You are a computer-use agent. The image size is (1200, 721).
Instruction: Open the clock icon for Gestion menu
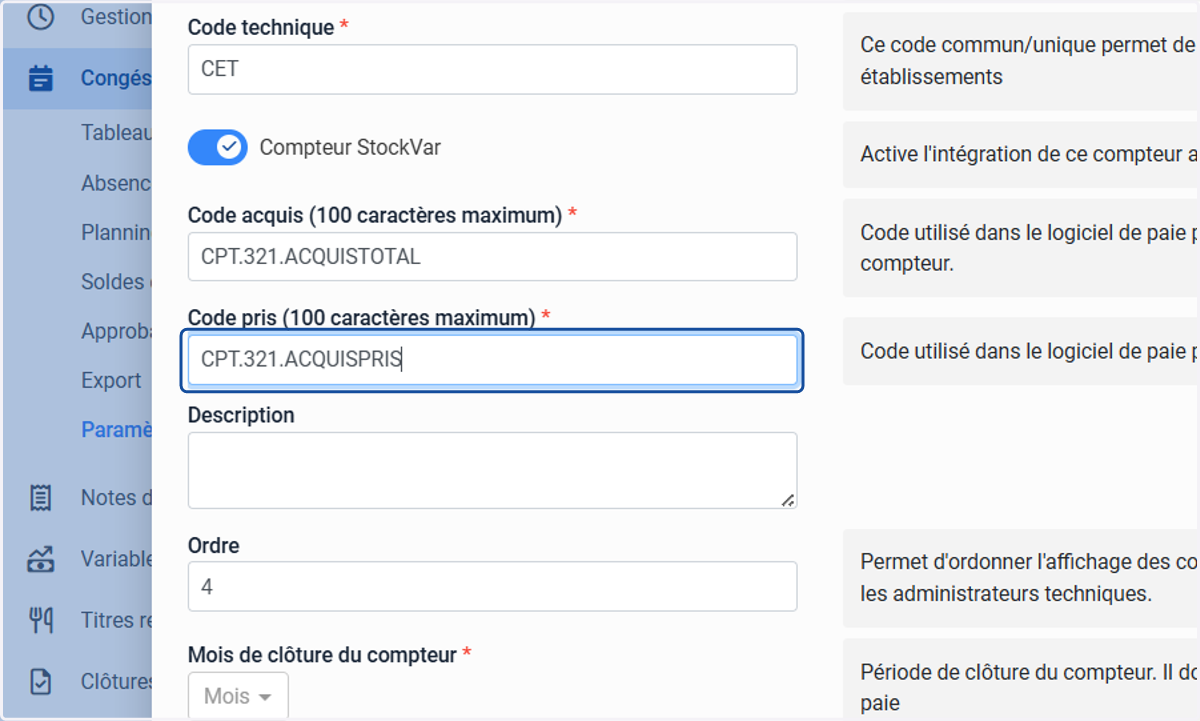pyautogui.click(x=40, y=17)
